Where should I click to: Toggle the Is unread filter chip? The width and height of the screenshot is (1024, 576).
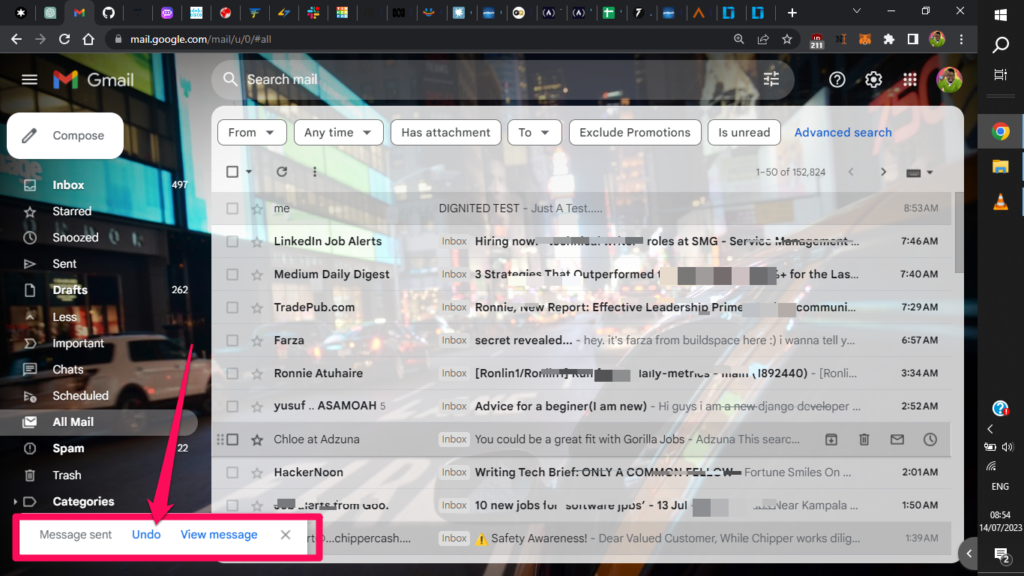pyautogui.click(x=744, y=133)
